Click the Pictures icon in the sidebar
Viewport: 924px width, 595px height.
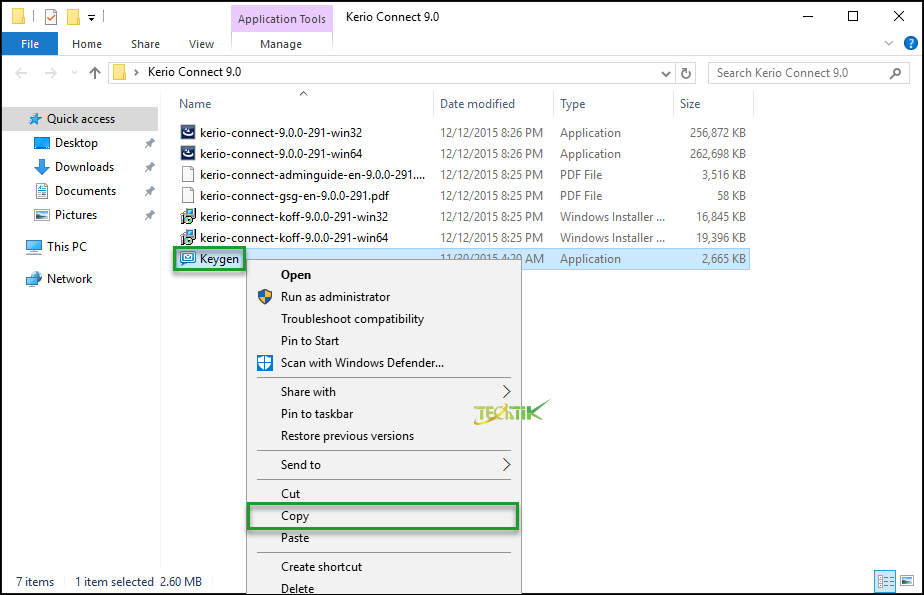[42, 215]
